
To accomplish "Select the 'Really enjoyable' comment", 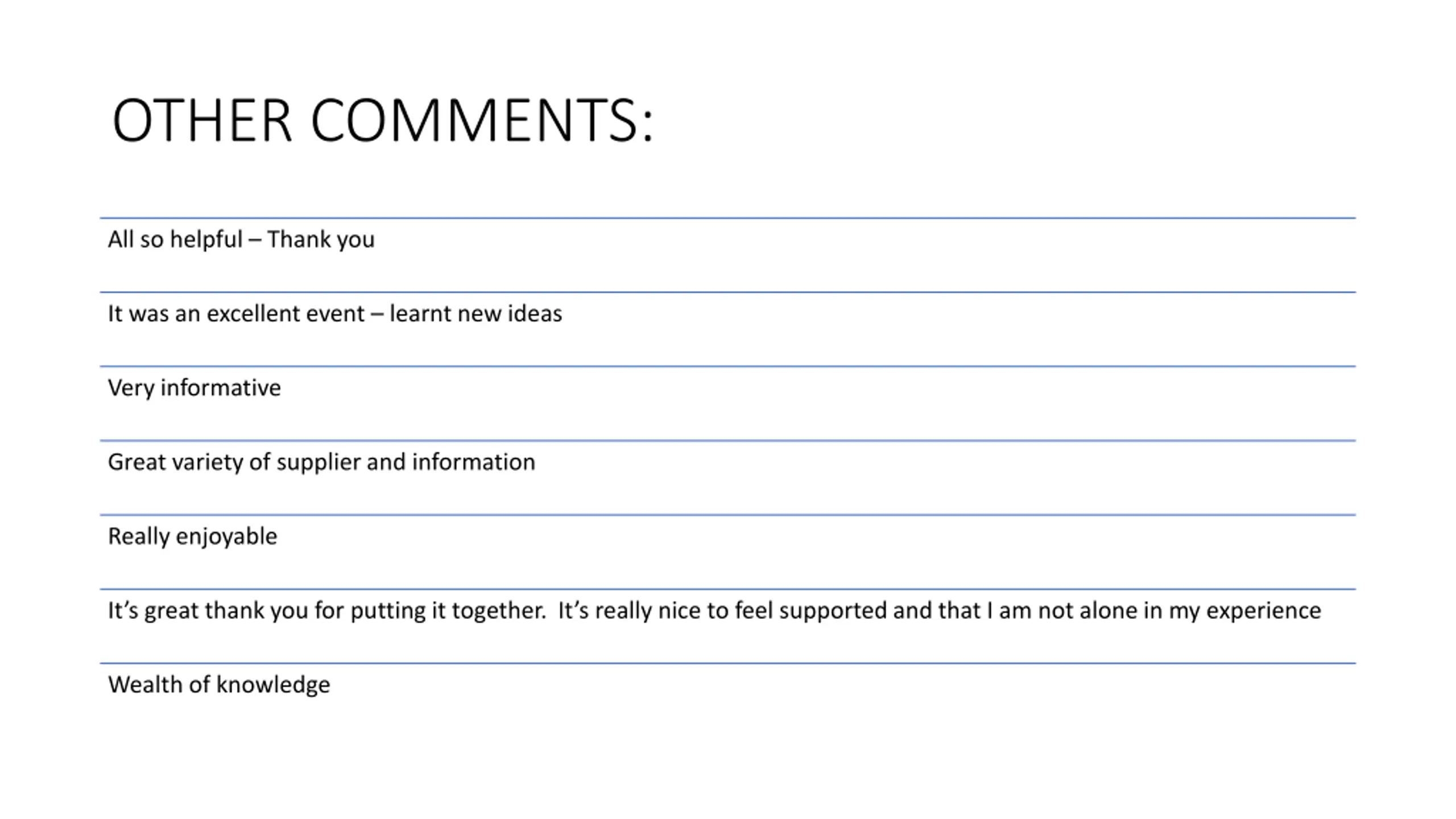I will [x=193, y=537].
